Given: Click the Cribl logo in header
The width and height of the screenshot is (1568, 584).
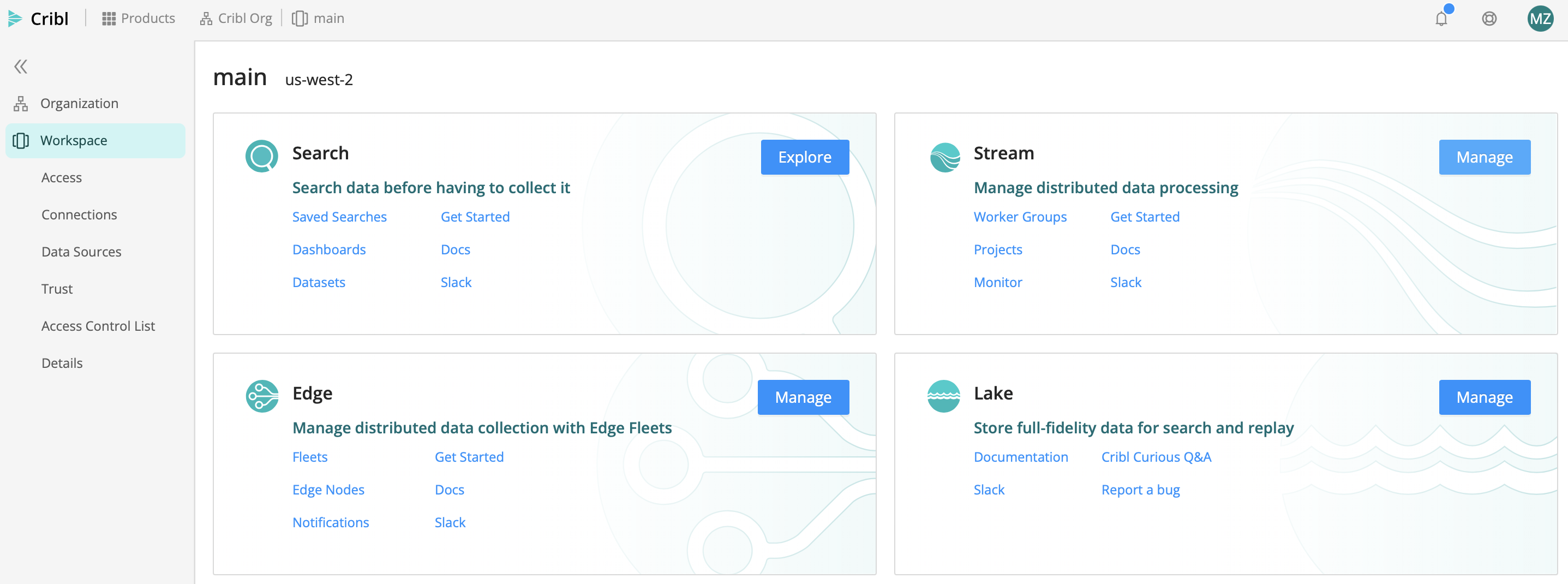Looking at the screenshot, I should pyautogui.click(x=38, y=19).
